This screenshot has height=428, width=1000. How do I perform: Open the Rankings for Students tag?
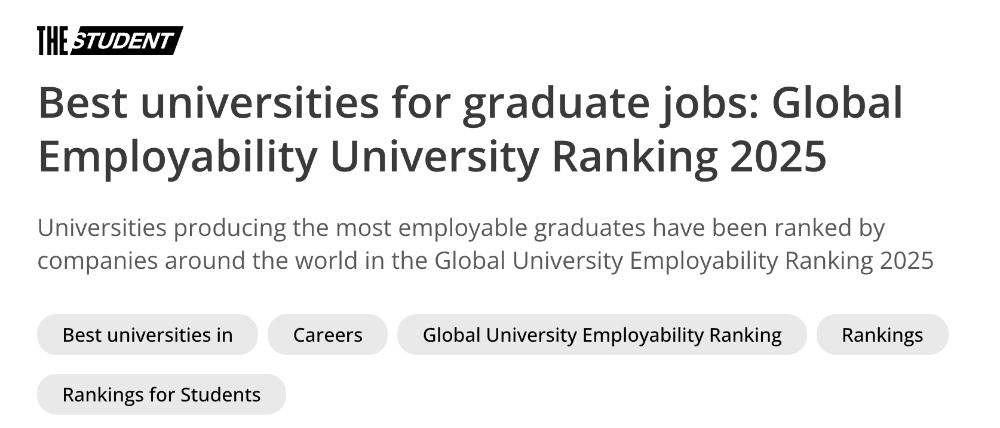coord(161,395)
